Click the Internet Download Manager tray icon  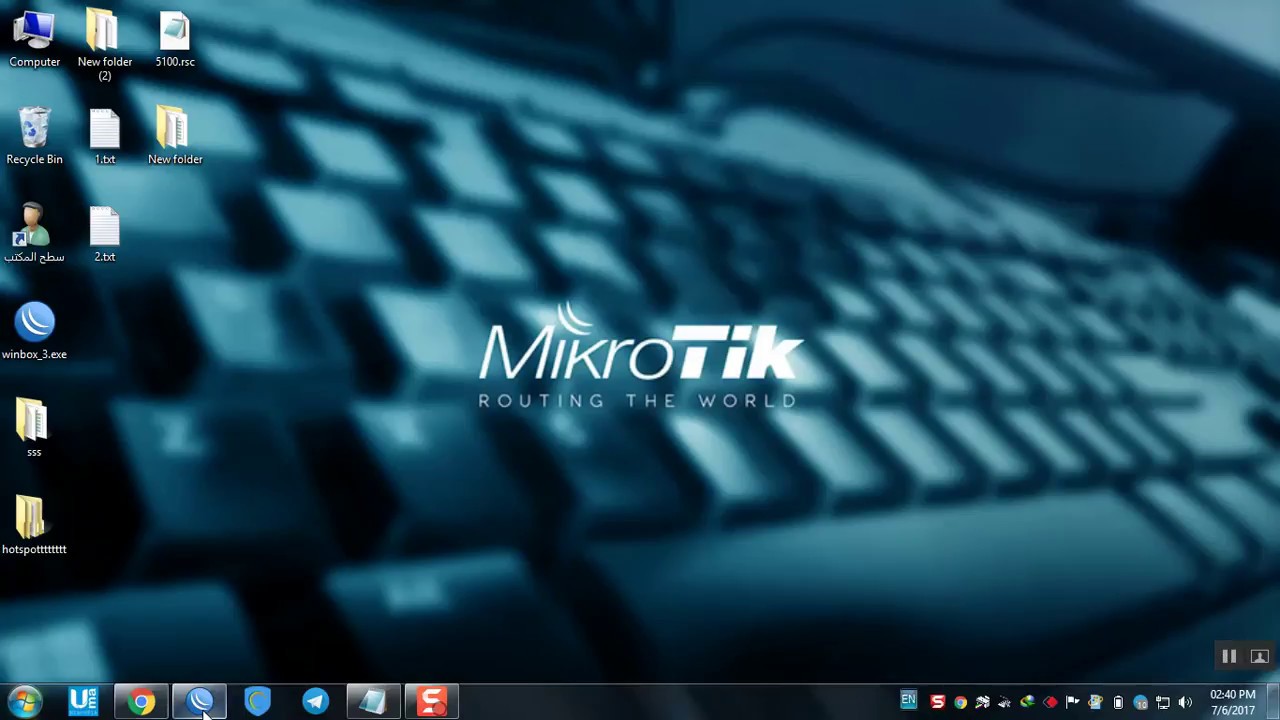(x=1027, y=702)
